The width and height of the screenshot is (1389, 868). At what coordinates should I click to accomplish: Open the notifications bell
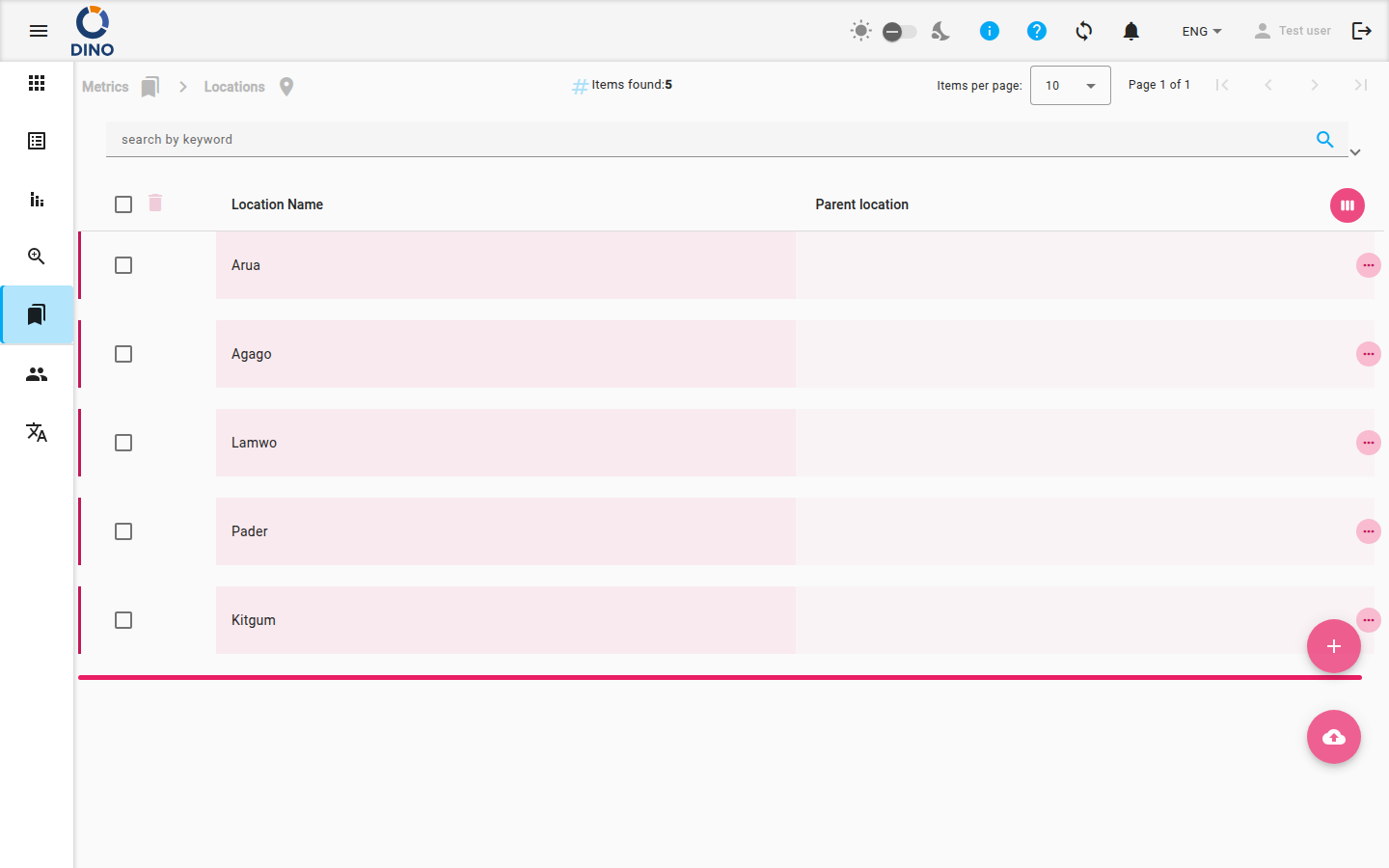pyautogui.click(x=1131, y=31)
